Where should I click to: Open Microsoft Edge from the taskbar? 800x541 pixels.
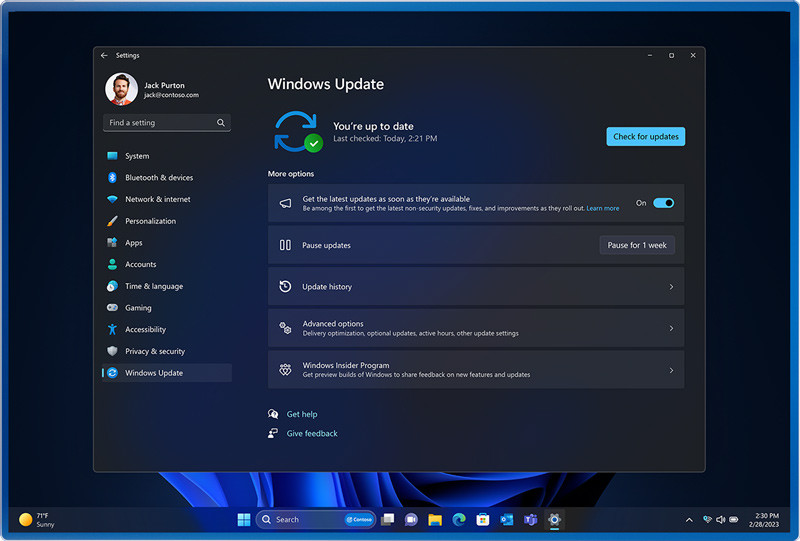459,520
